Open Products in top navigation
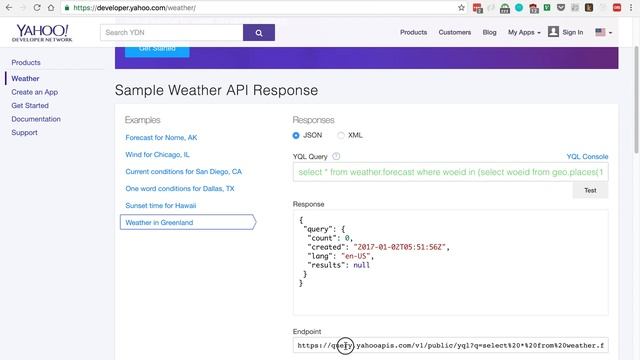 point(413,32)
